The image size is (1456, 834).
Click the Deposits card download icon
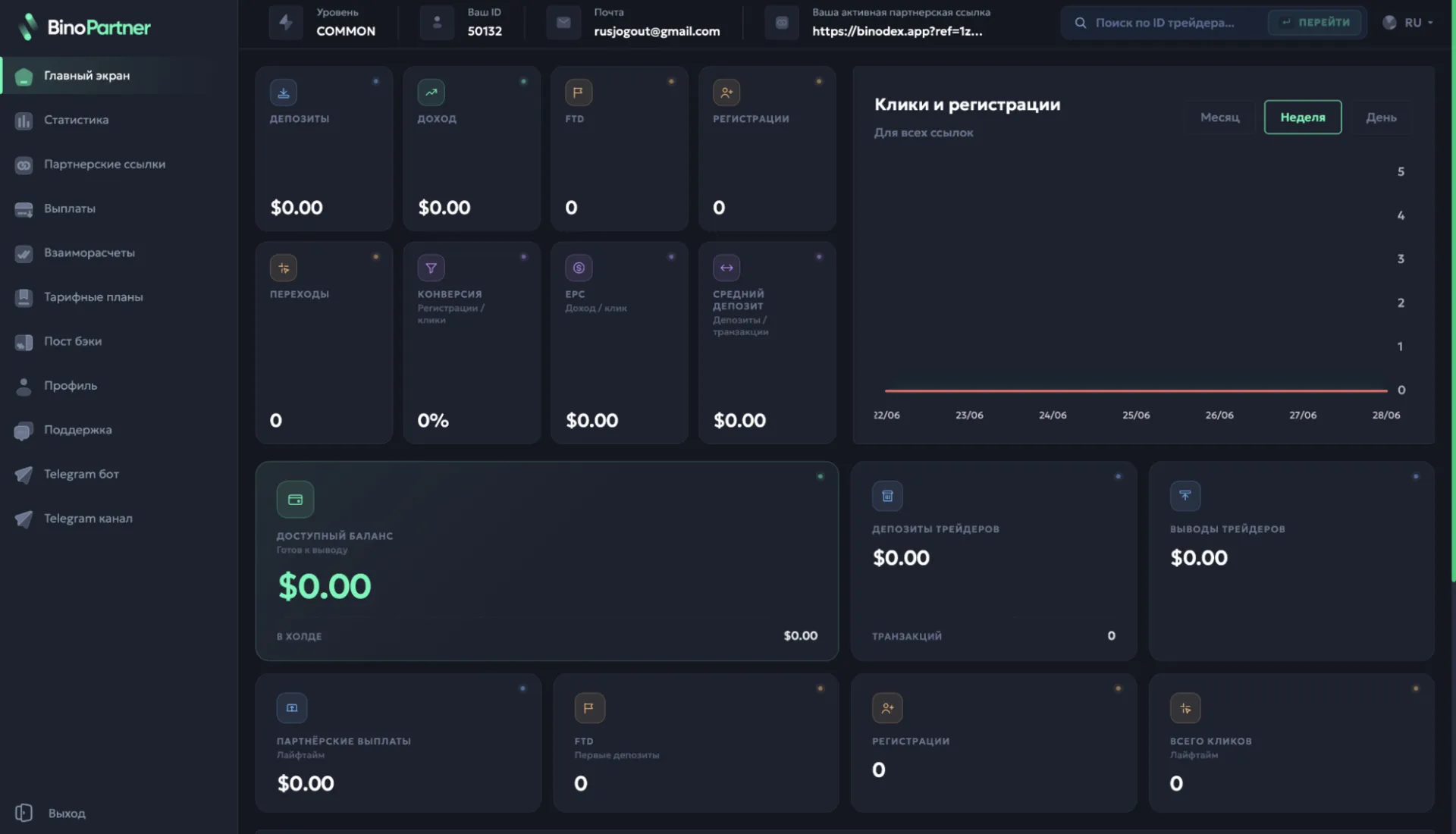[x=283, y=92]
